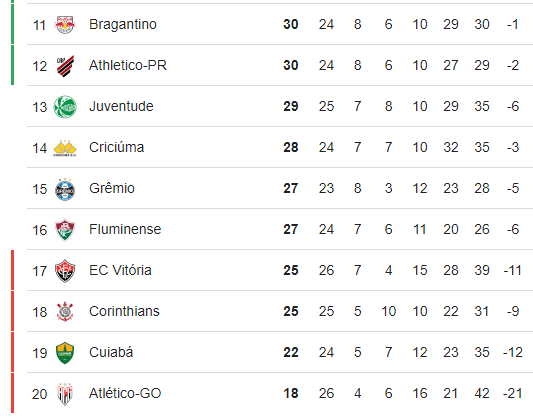
Task: Open the Bragantino team name link
Action: click(x=123, y=24)
